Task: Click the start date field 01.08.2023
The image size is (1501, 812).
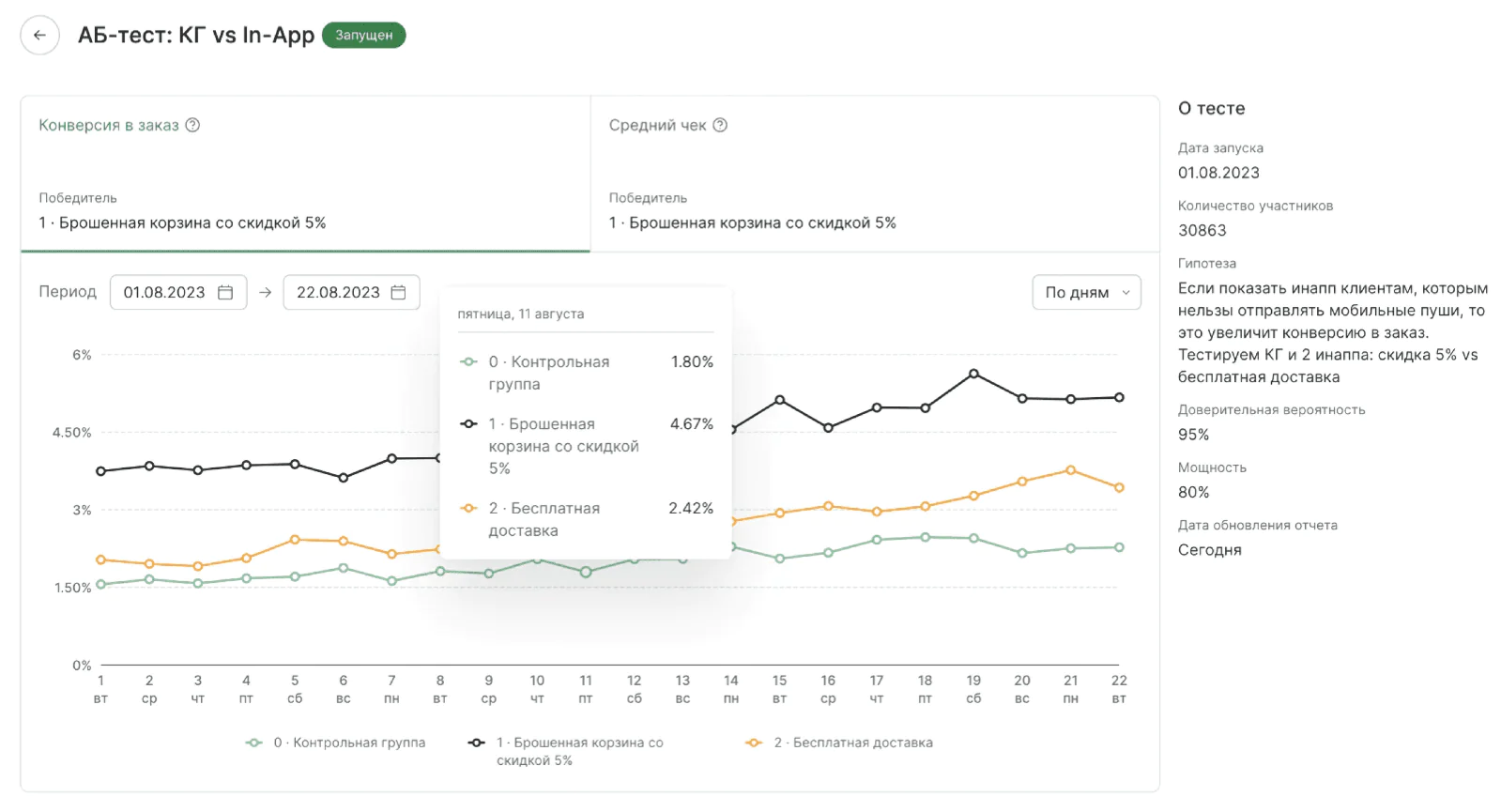Action: point(178,292)
